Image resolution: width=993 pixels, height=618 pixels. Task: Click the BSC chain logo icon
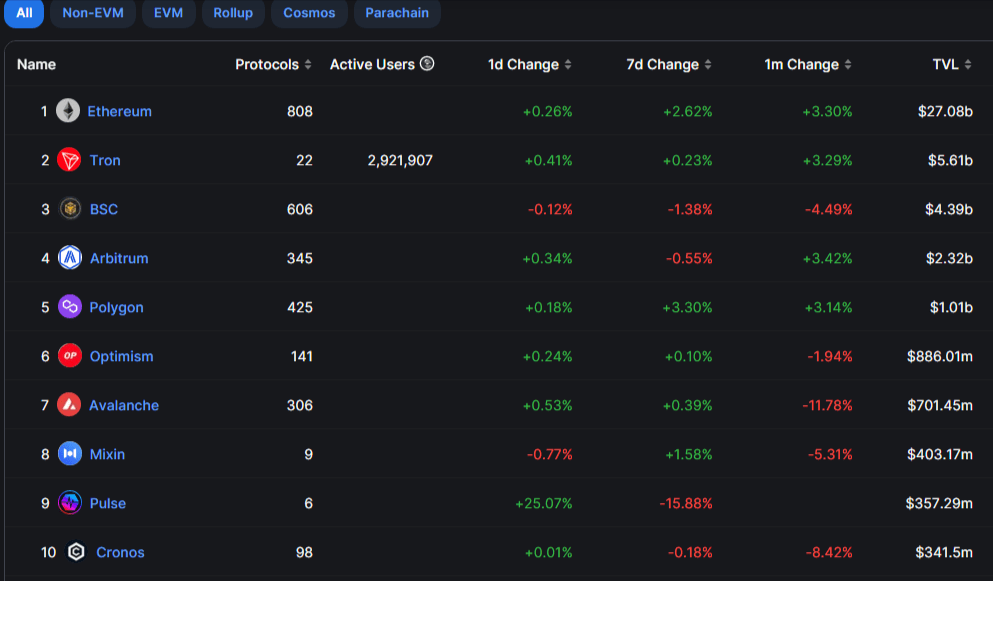click(x=70, y=209)
